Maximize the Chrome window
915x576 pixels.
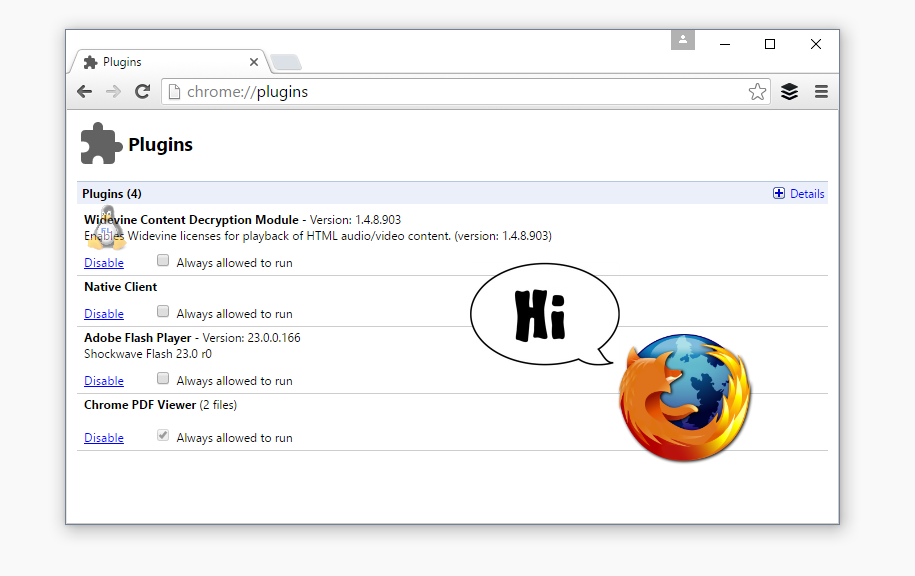(770, 44)
